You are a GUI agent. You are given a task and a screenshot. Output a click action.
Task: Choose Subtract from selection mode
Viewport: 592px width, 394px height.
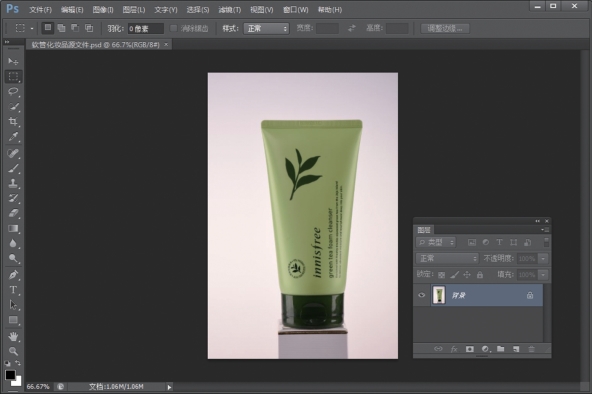[x=75, y=28]
